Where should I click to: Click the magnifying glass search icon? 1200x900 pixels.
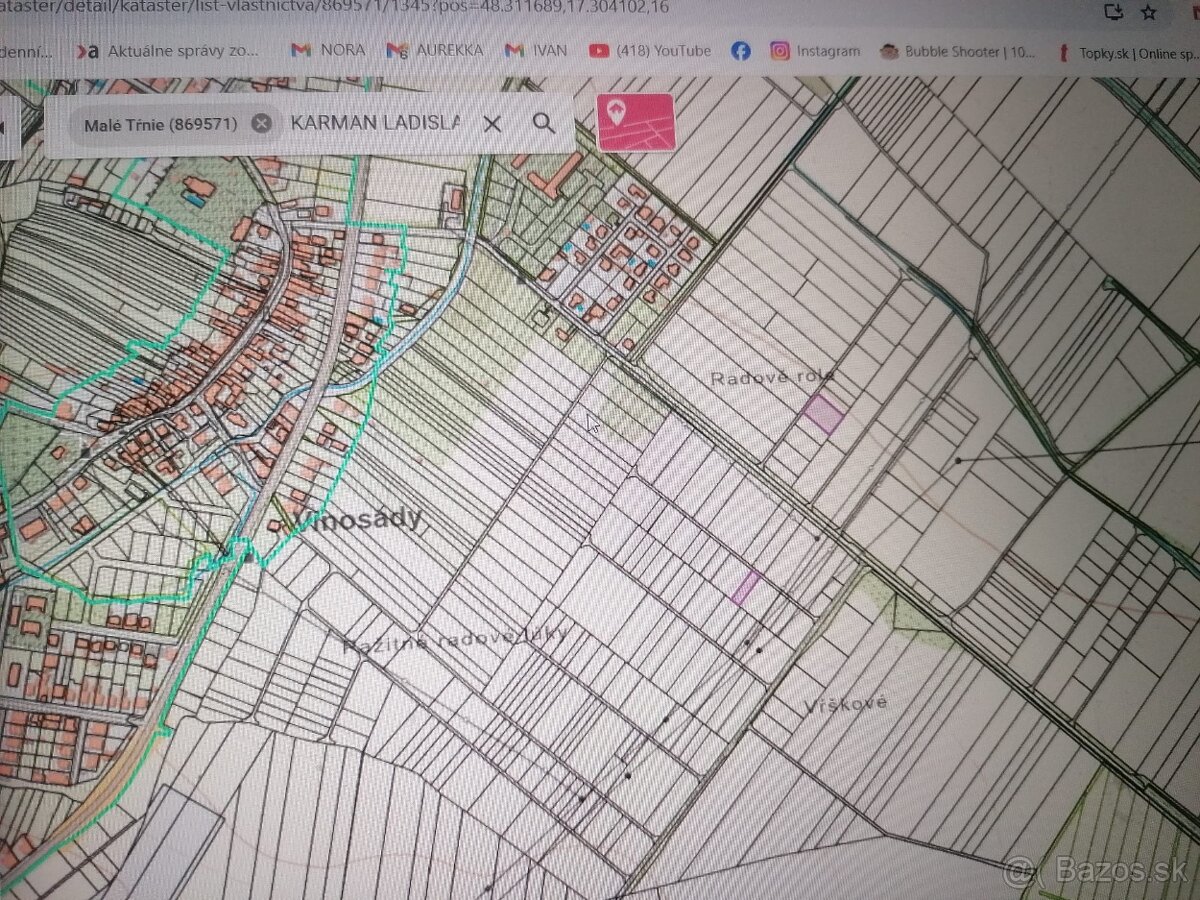[x=543, y=123]
